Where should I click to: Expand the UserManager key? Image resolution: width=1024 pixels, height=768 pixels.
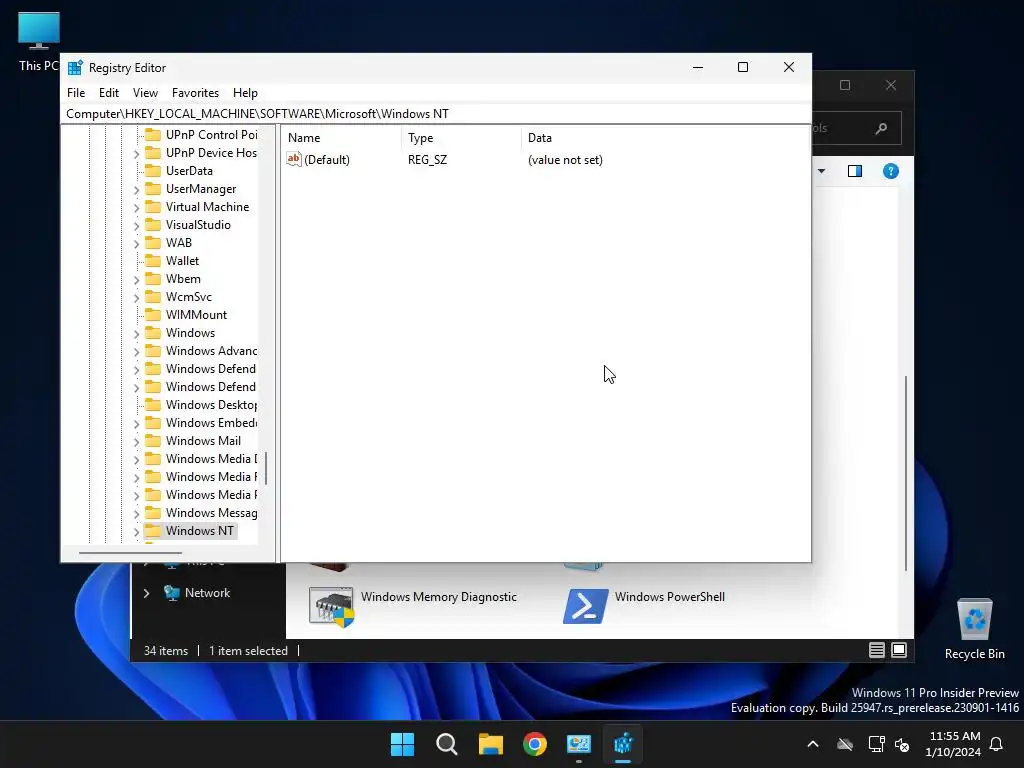click(136, 189)
